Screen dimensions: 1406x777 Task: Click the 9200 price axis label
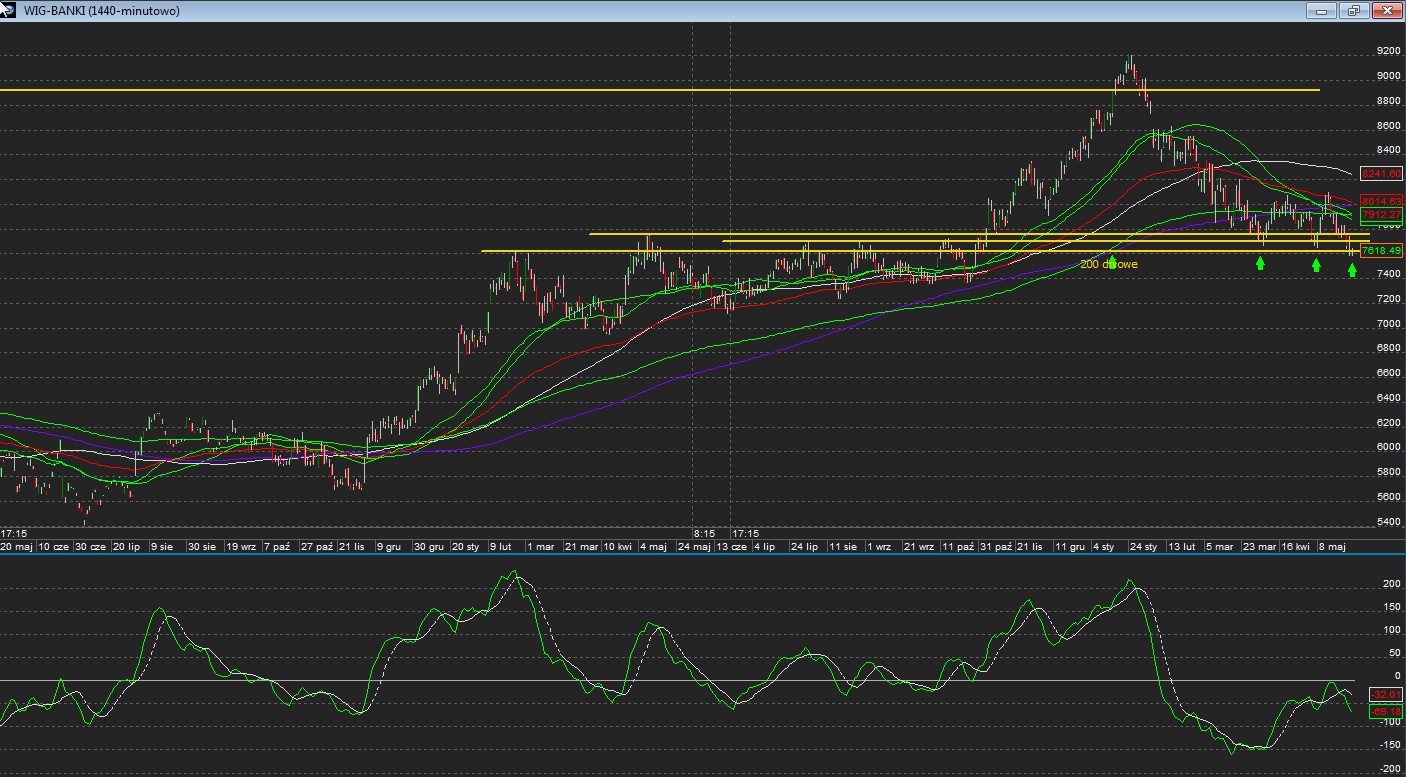pos(1388,51)
